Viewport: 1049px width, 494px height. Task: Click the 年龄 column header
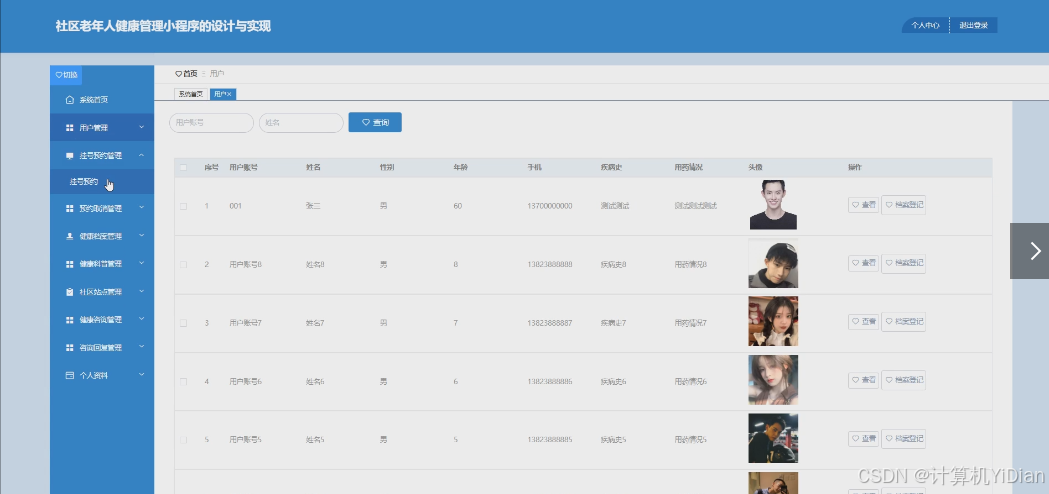460,167
